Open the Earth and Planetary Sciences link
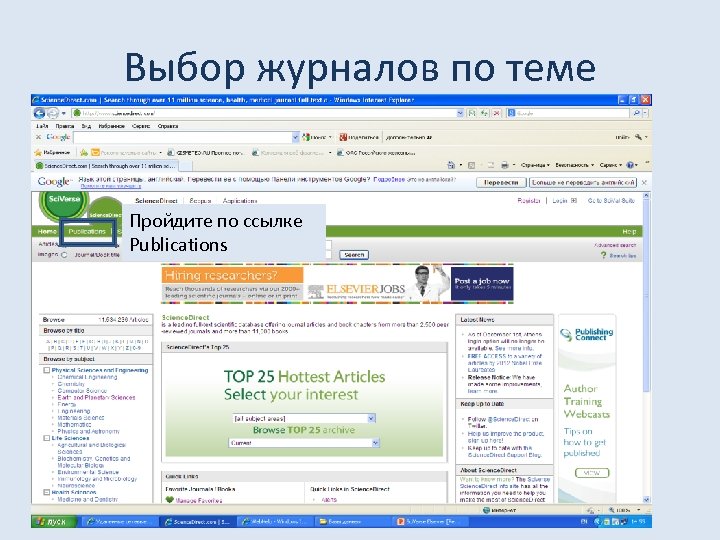Screen dimensions: 720x540 [96, 398]
